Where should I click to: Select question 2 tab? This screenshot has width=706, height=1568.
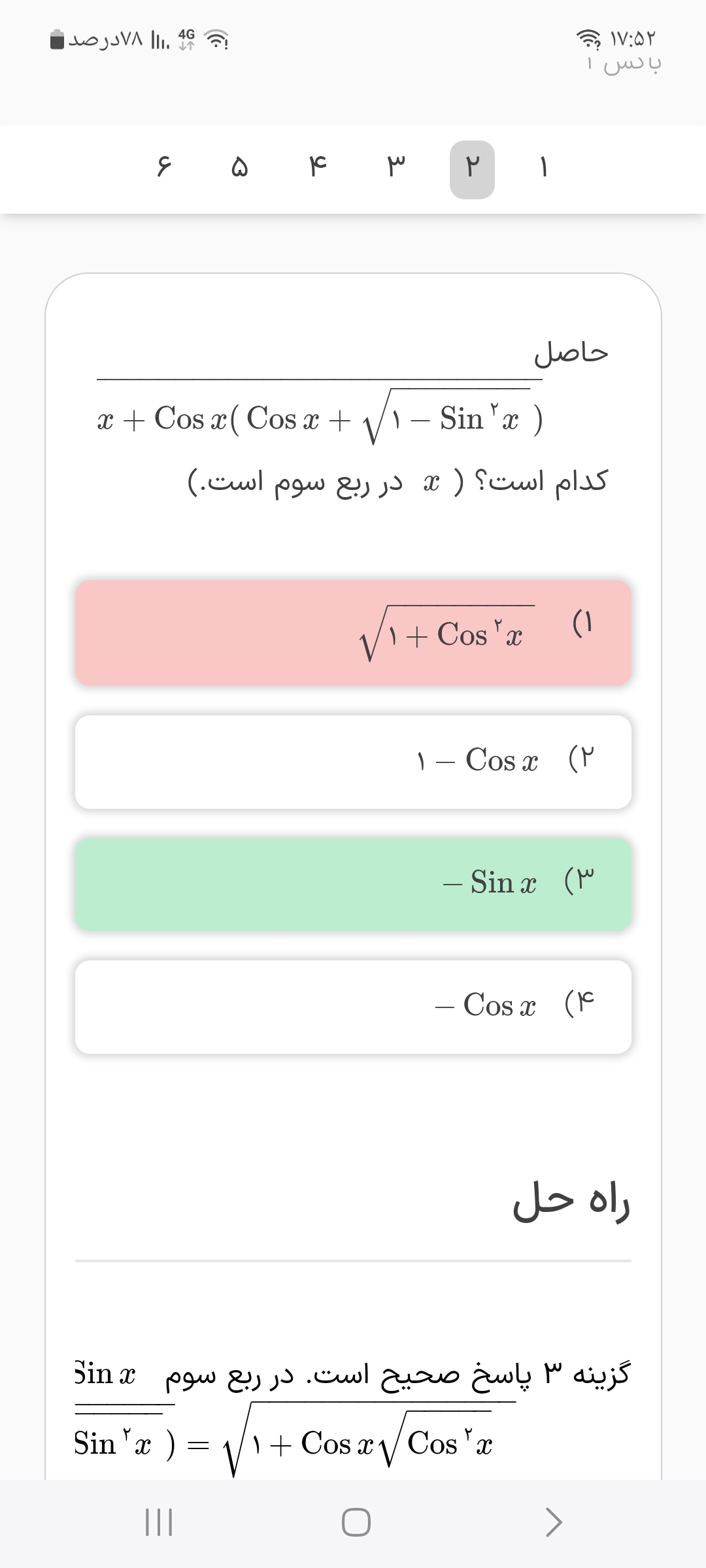click(472, 169)
